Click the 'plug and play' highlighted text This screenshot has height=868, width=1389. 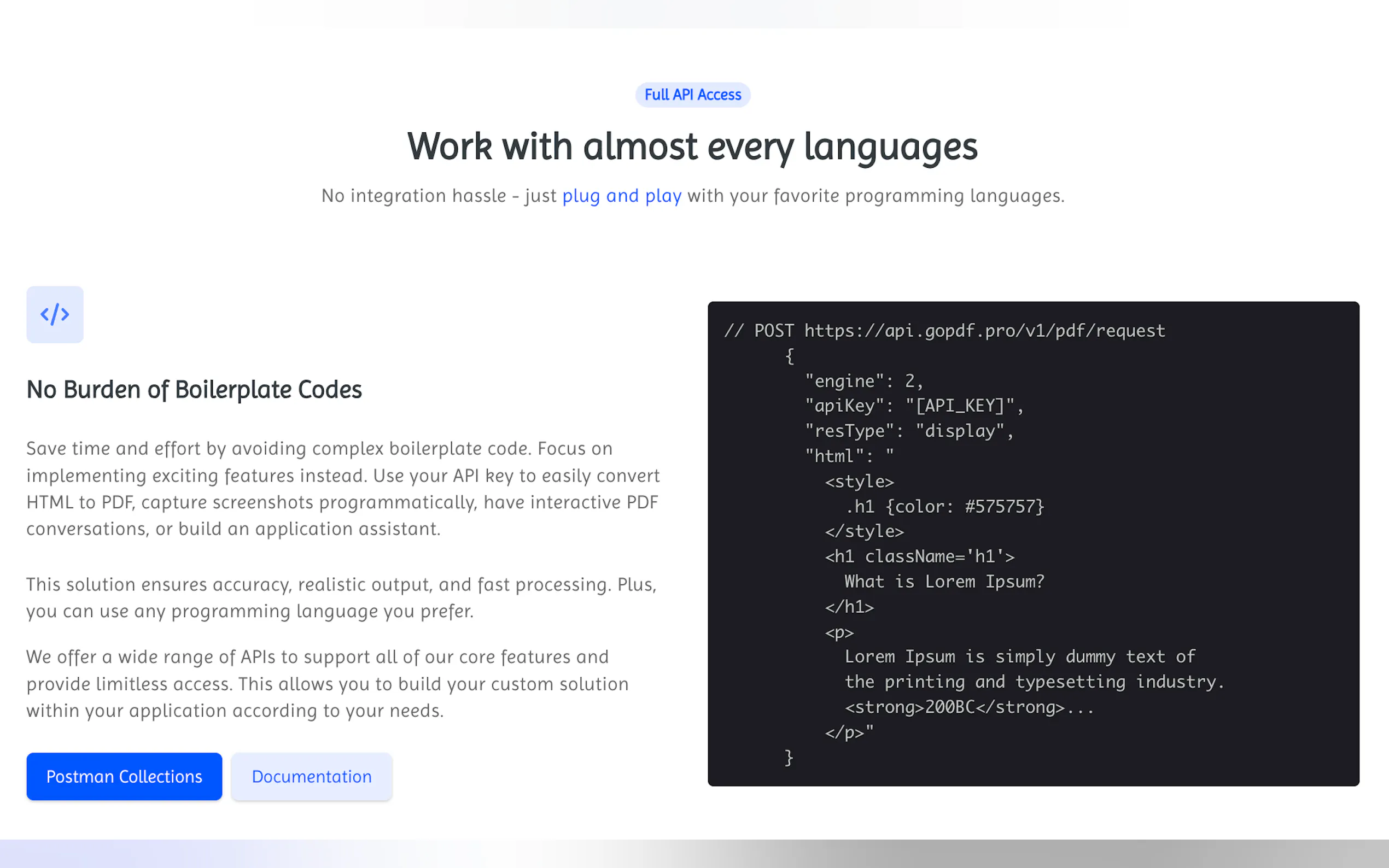621,196
